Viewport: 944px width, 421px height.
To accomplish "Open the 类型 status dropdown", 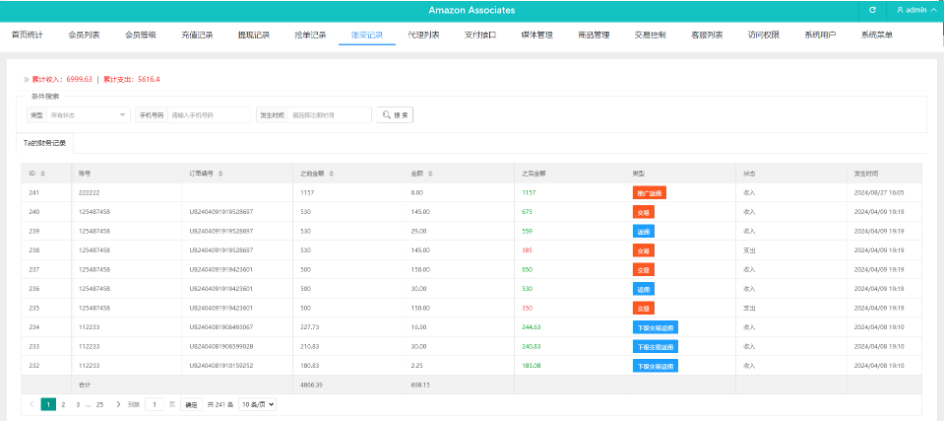I will [x=87, y=114].
